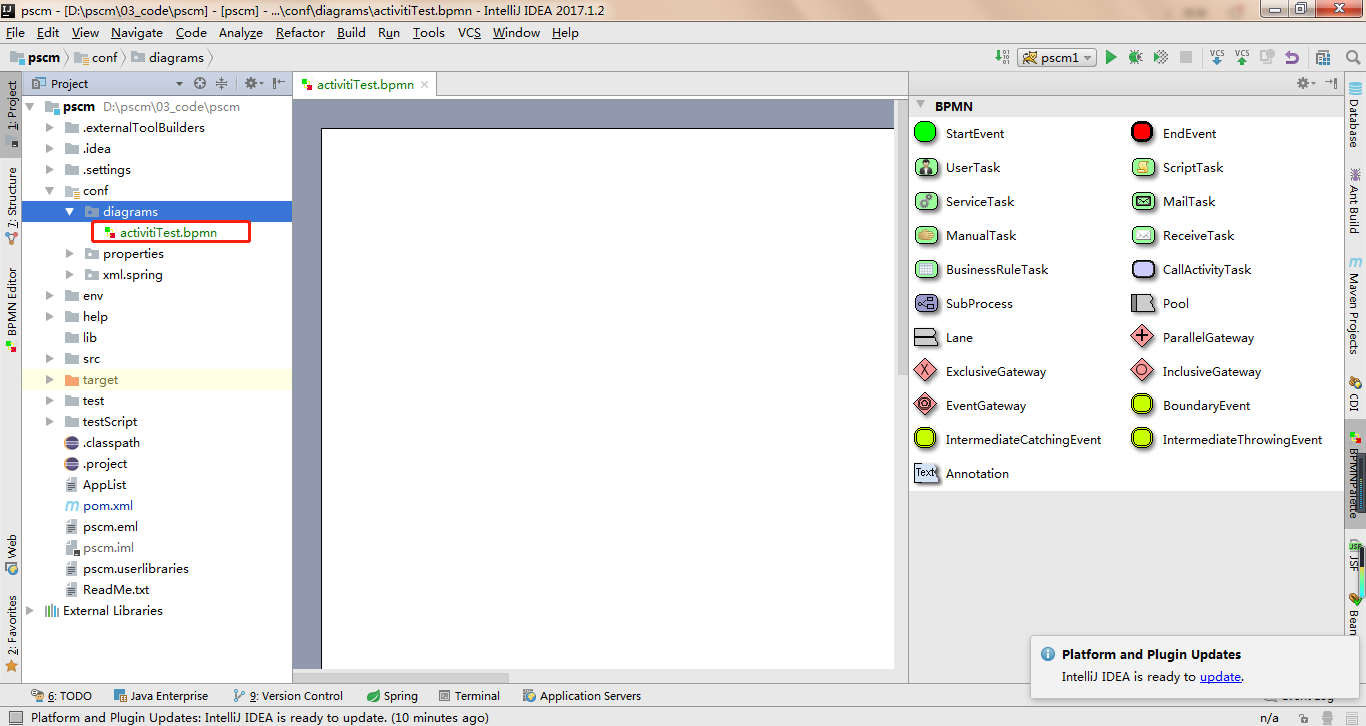
Task: Click the Search Everywhere magnifier icon
Action: pos(1351,58)
